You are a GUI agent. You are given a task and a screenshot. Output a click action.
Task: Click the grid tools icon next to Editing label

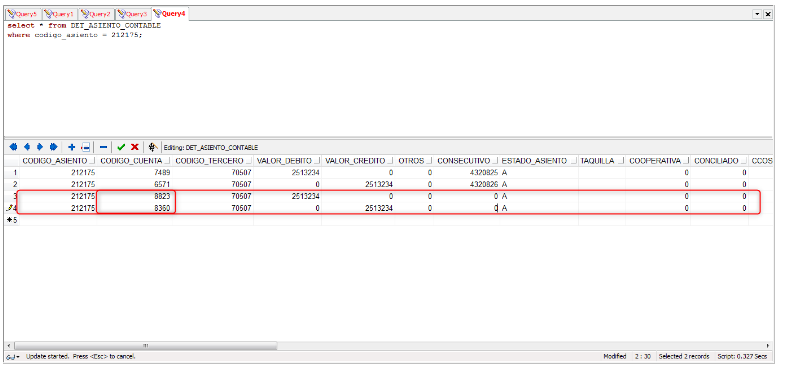tap(152, 147)
